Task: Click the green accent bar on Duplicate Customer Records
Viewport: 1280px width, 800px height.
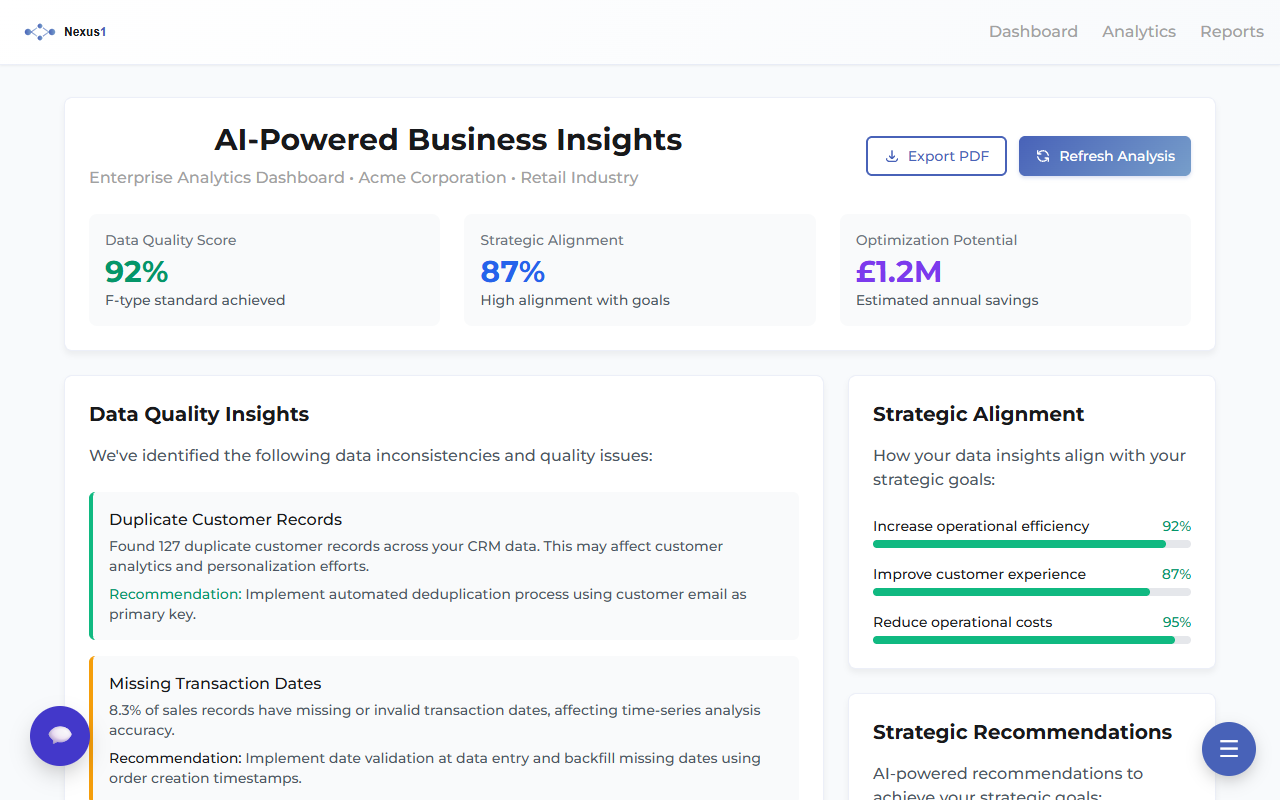Action: click(x=92, y=566)
